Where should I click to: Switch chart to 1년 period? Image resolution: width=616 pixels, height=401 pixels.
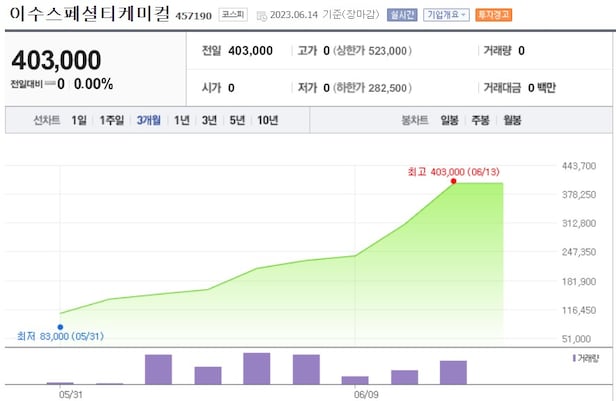[182, 120]
